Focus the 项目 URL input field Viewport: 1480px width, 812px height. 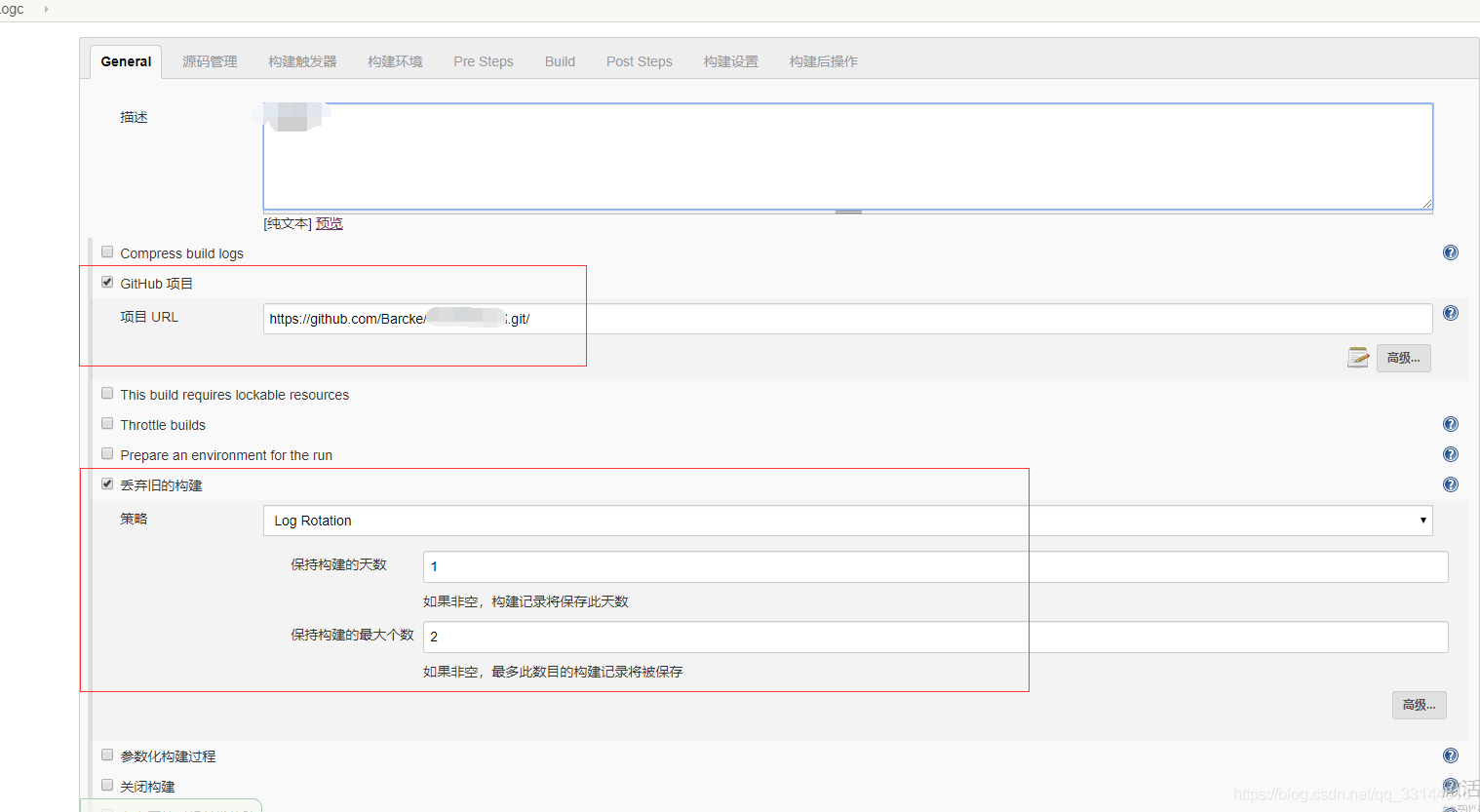(x=847, y=319)
